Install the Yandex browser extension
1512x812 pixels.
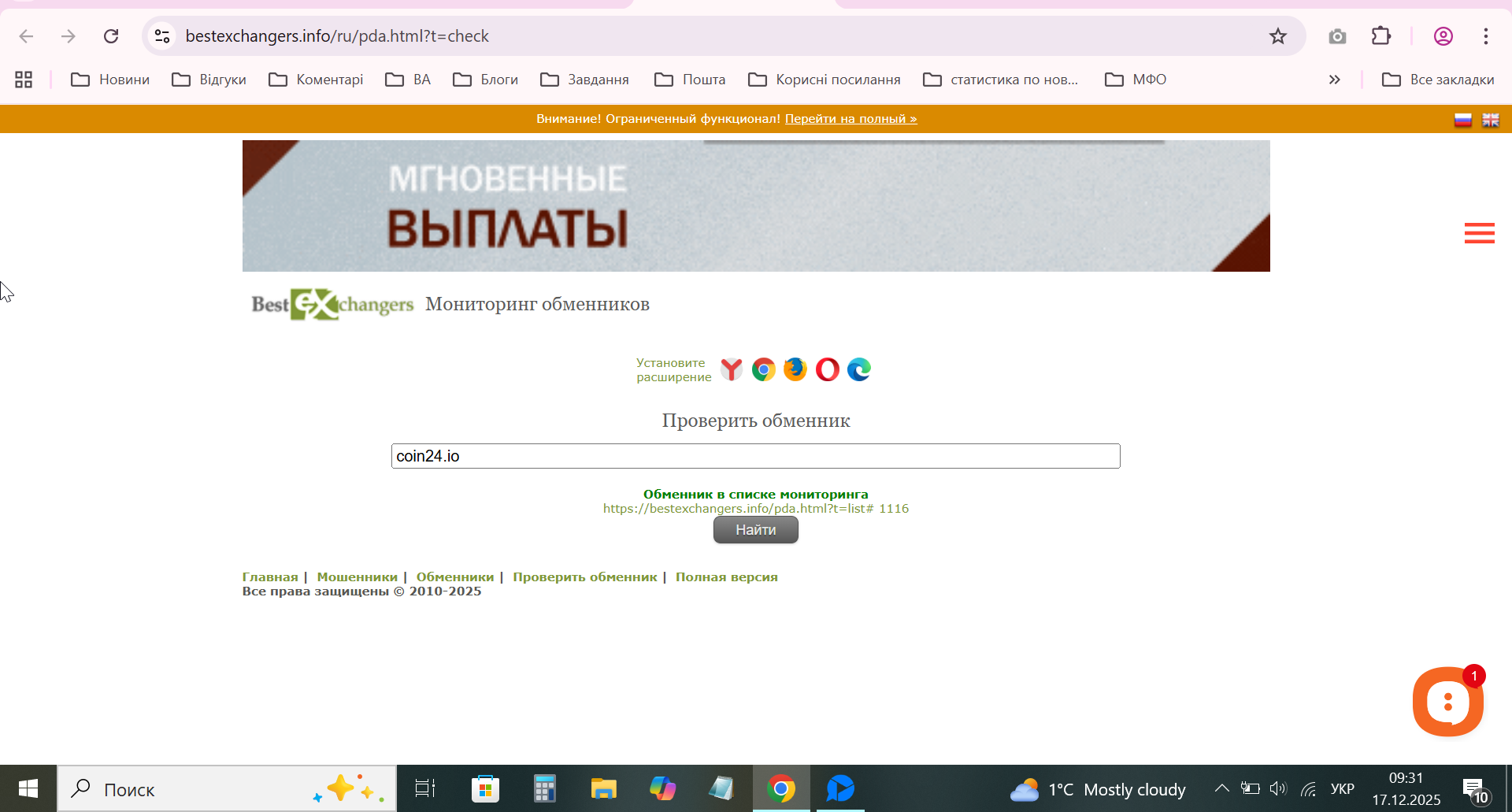[732, 369]
